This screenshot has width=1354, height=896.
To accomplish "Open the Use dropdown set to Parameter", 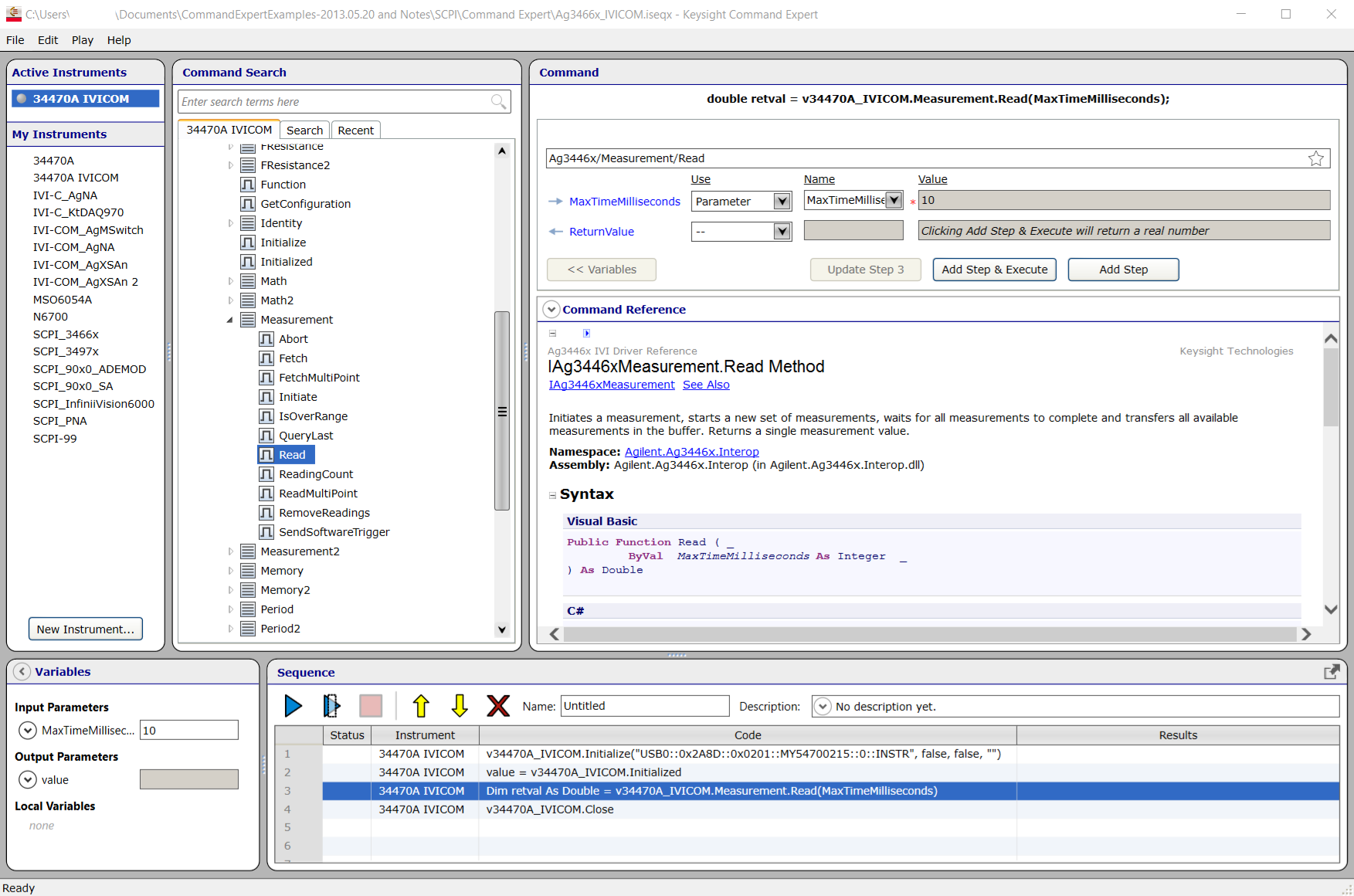I will click(782, 202).
